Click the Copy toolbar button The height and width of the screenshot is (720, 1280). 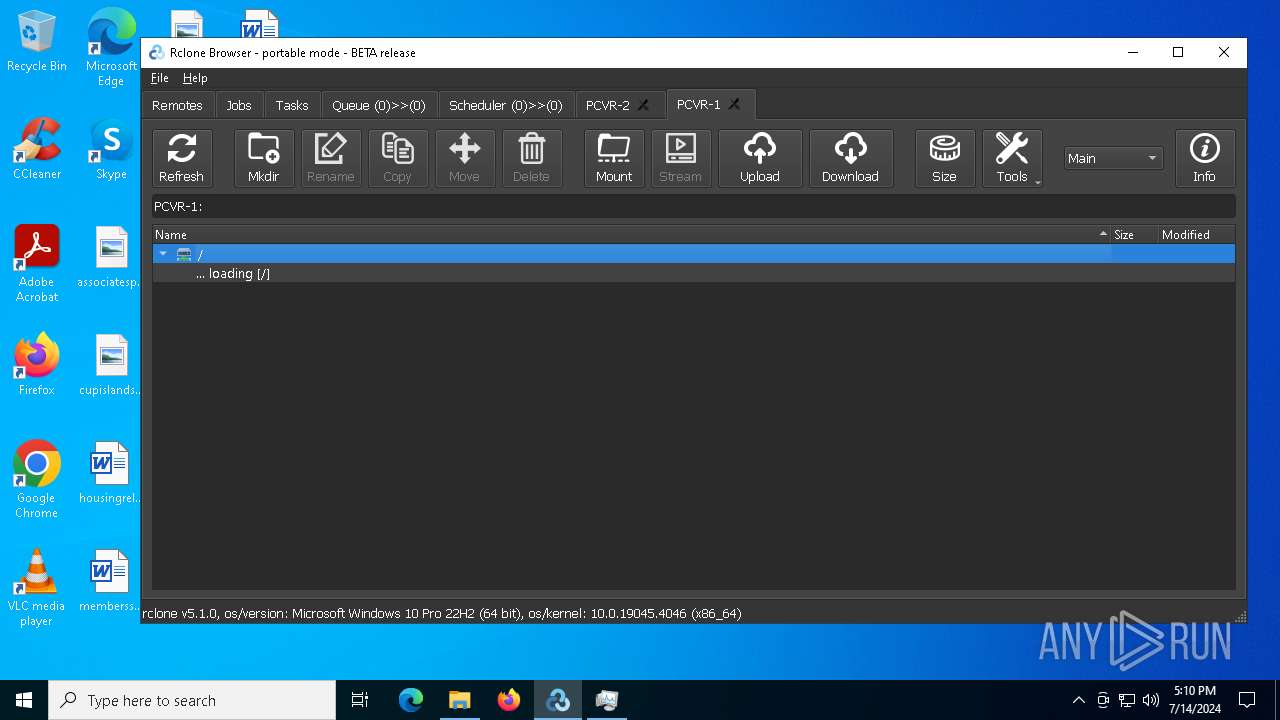tap(398, 158)
